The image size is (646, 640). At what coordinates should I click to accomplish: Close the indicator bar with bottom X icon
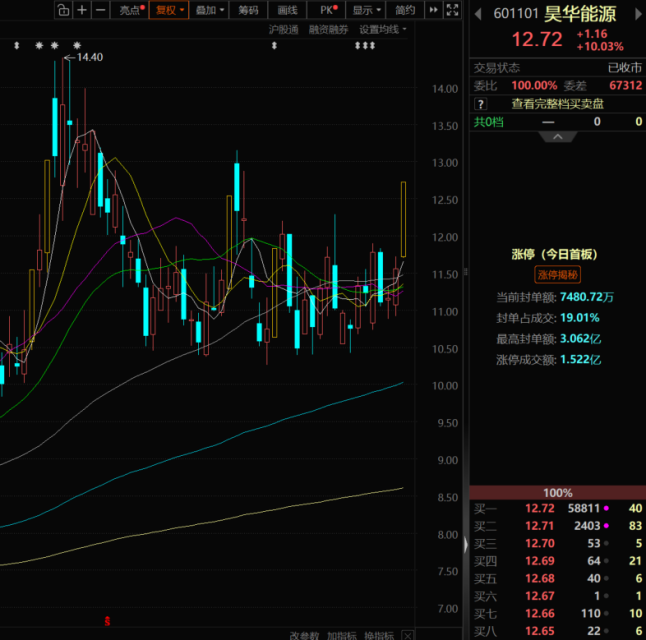(407, 635)
